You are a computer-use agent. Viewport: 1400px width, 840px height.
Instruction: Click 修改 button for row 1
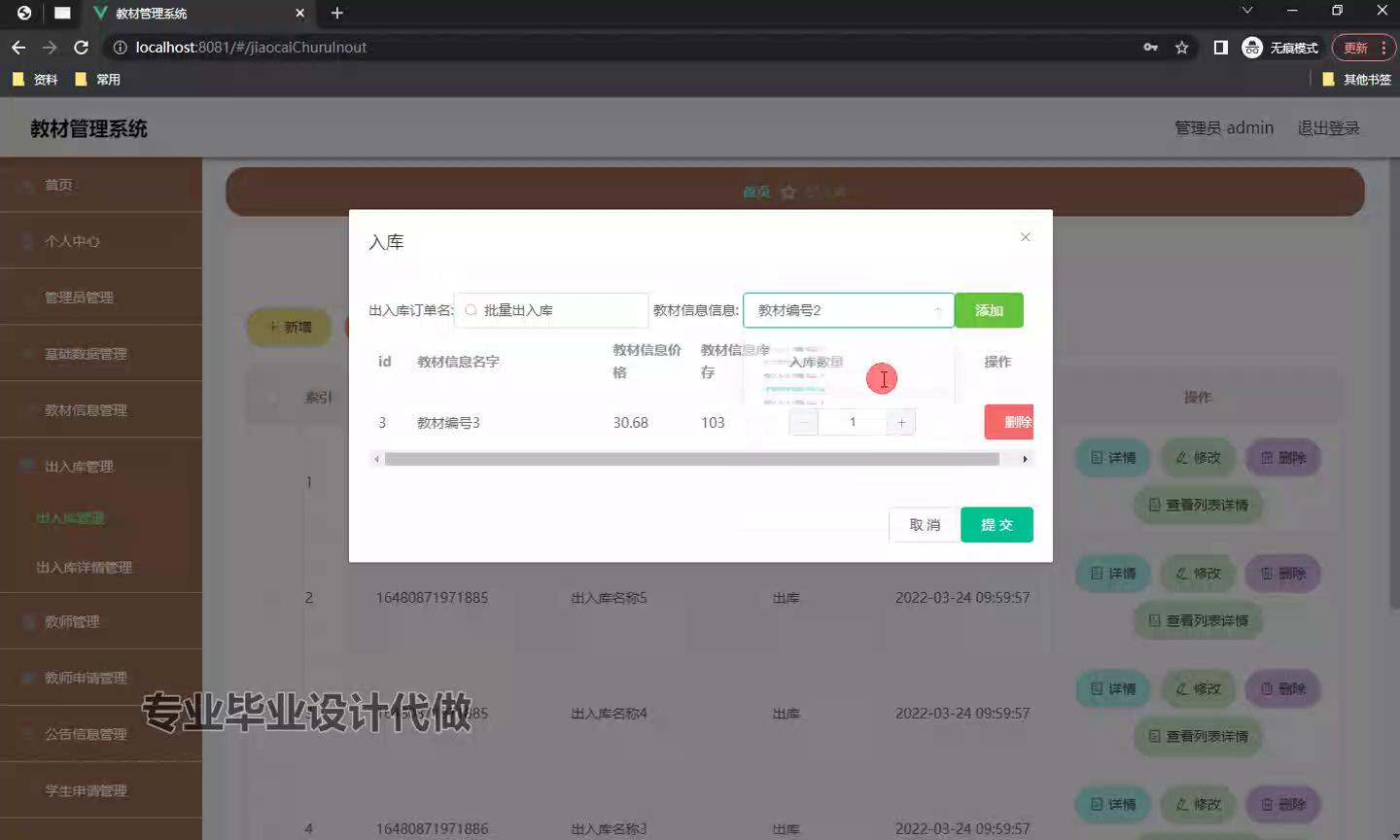[x=1198, y=458]
